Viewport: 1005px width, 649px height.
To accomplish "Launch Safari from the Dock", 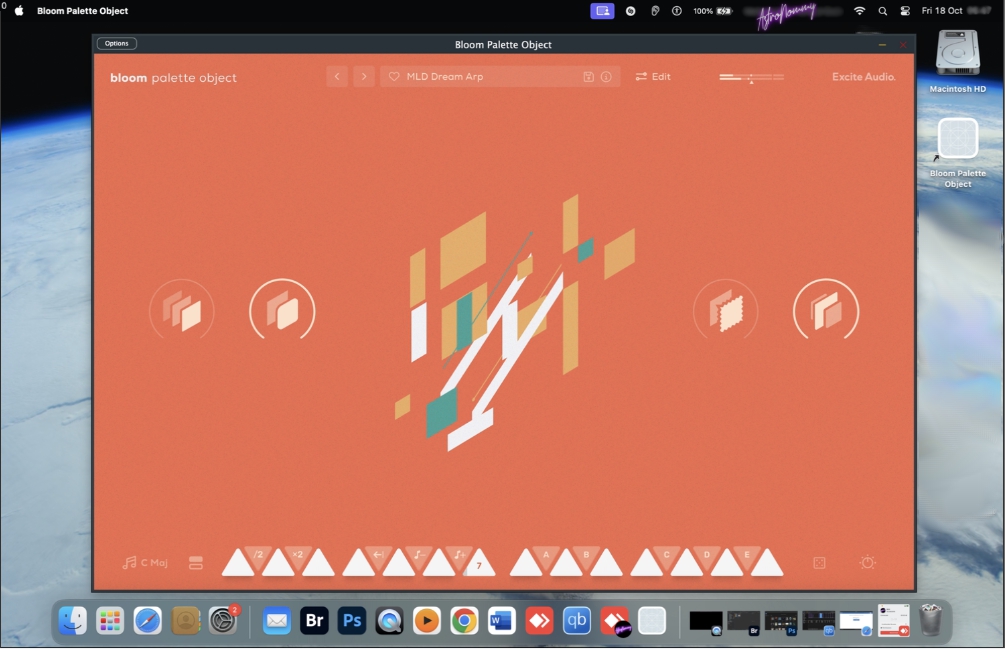I will [x=147, y=620].
